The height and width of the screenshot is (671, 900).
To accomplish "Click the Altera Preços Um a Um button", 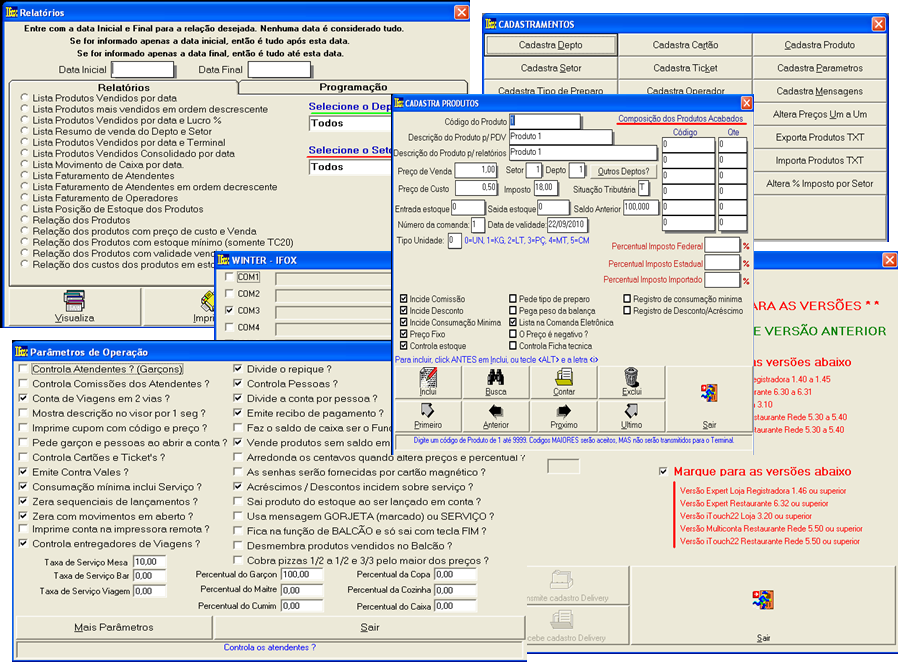I will click(819, 114).
